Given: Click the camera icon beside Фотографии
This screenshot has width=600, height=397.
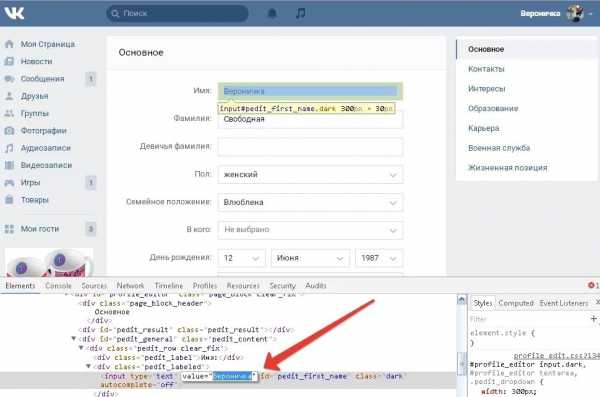Looking at the screenshot, I should (9, 131).
